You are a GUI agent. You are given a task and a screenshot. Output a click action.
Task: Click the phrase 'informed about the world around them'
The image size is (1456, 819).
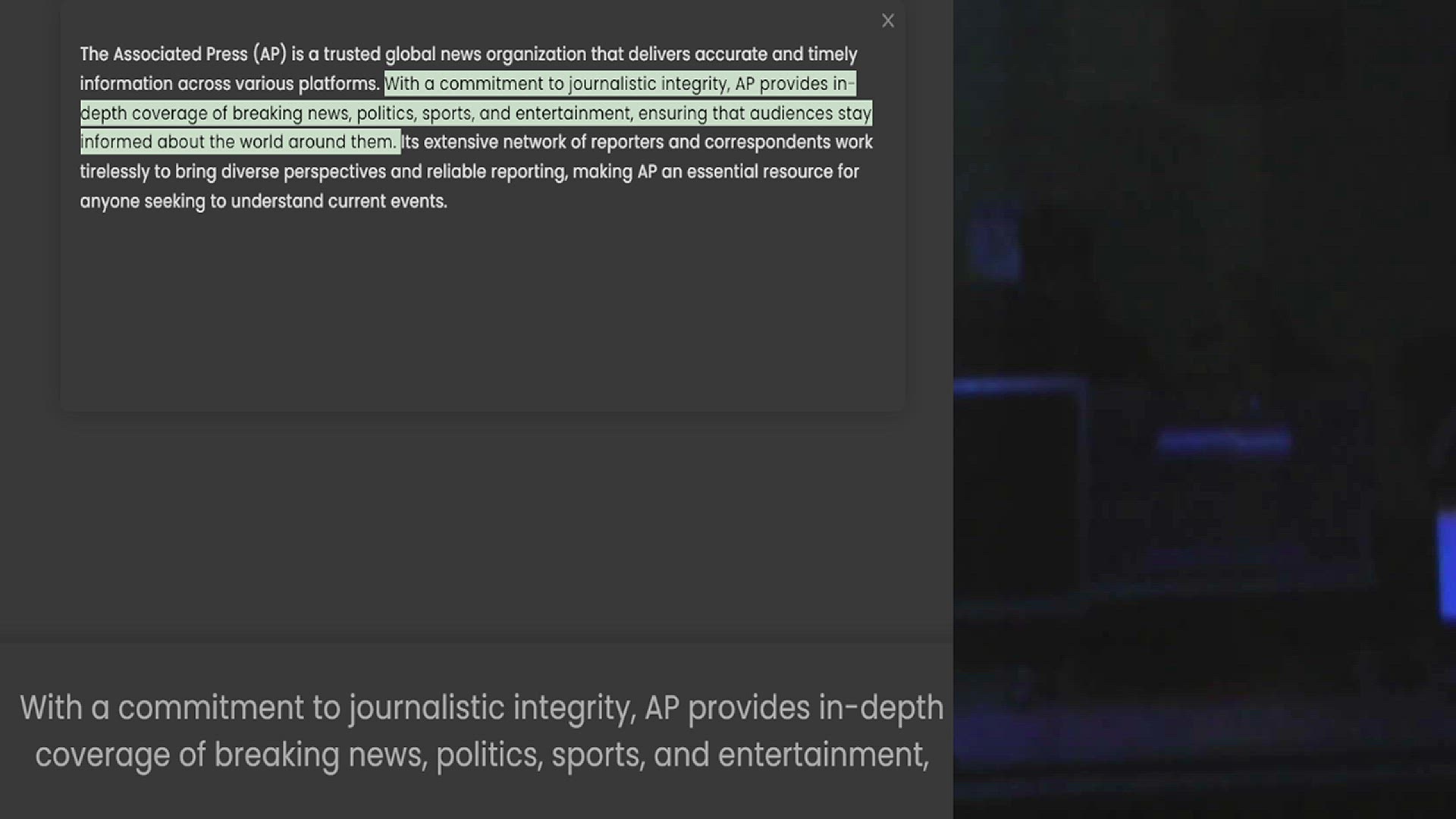pos(237,143)
